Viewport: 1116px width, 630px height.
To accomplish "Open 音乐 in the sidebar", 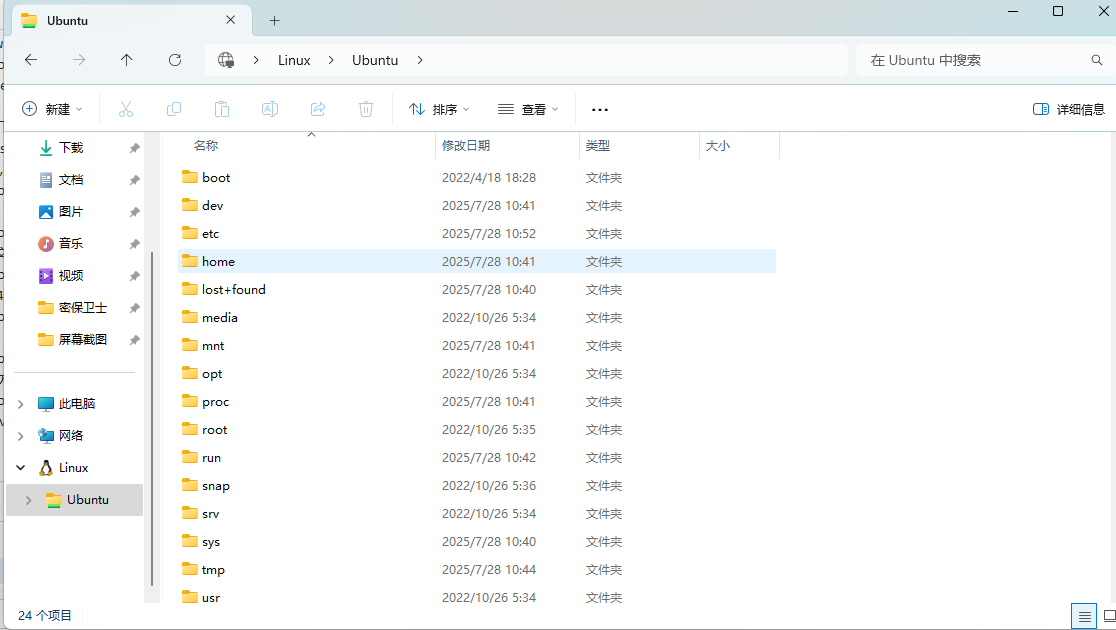I will click(71, 243).
